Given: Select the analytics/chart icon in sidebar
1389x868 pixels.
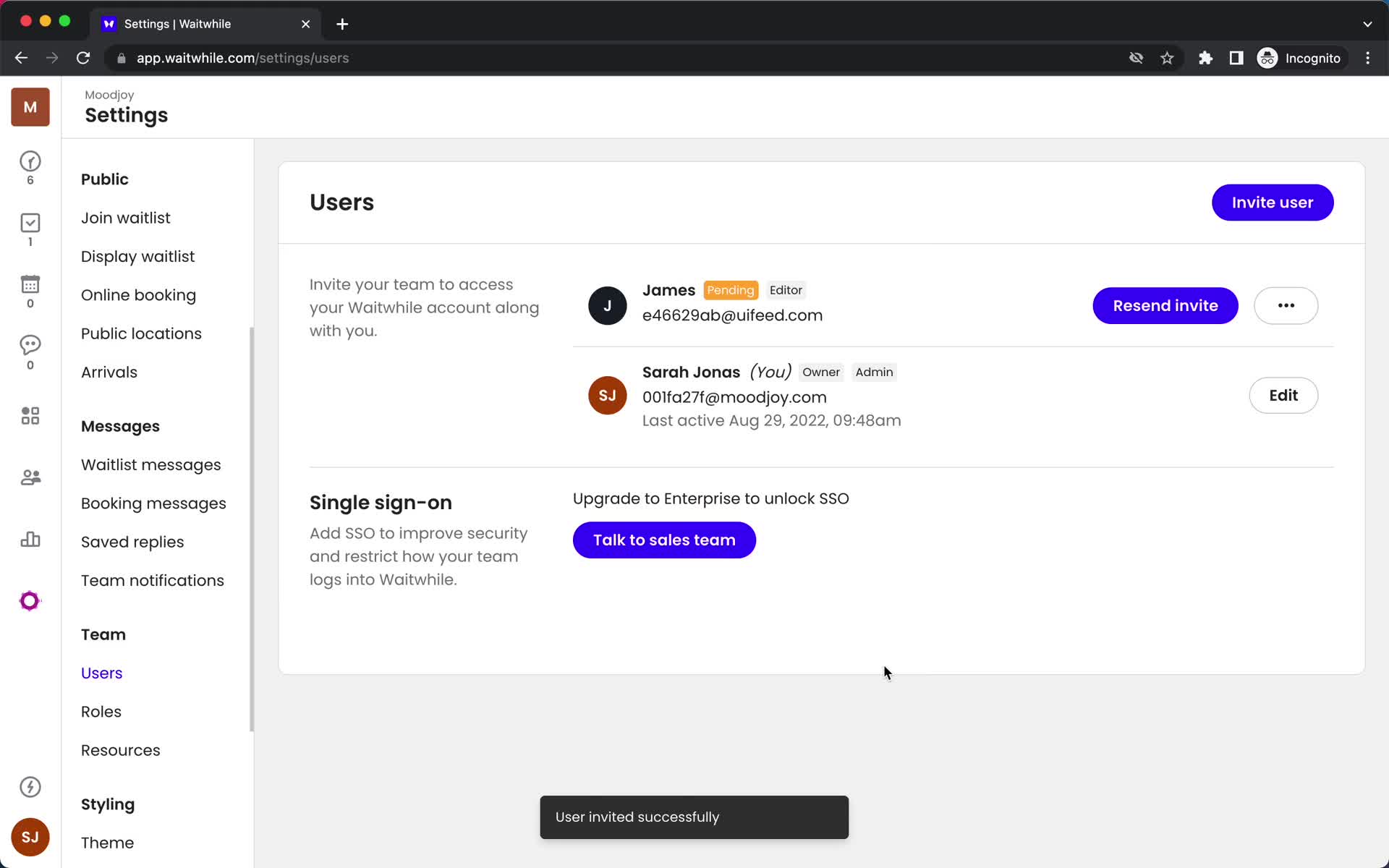Looking at the screenshot, I should (x=31, y=539).
